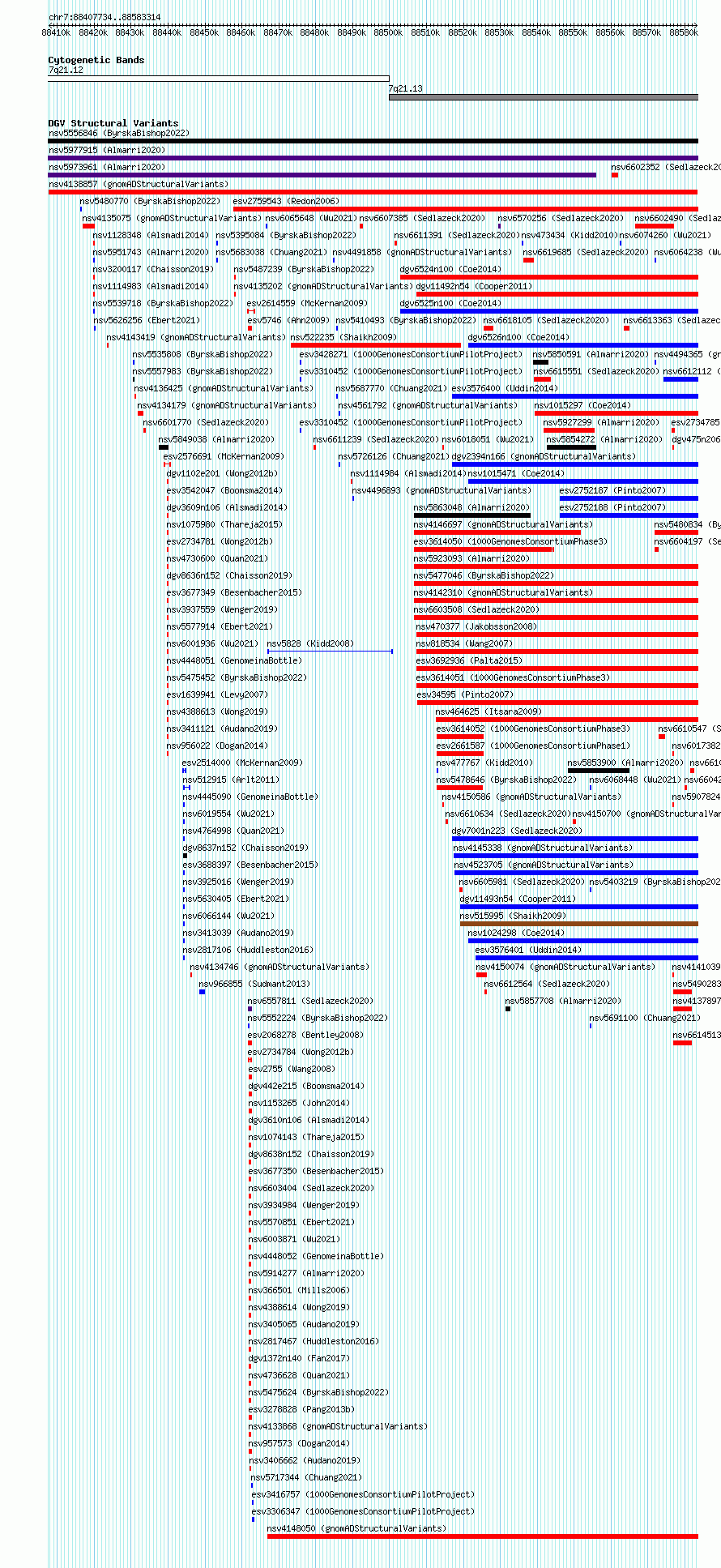
Task: Open the nsv818534 (Wang2007) variant
Action: (464, 643)
